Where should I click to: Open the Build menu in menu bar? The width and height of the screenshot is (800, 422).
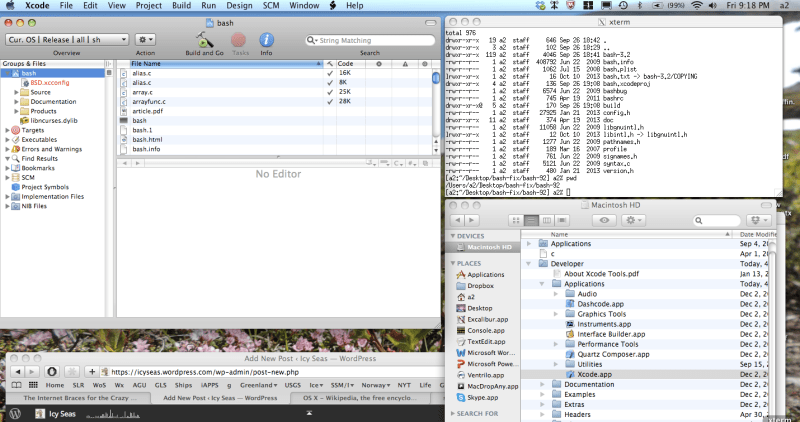[180, 6]
